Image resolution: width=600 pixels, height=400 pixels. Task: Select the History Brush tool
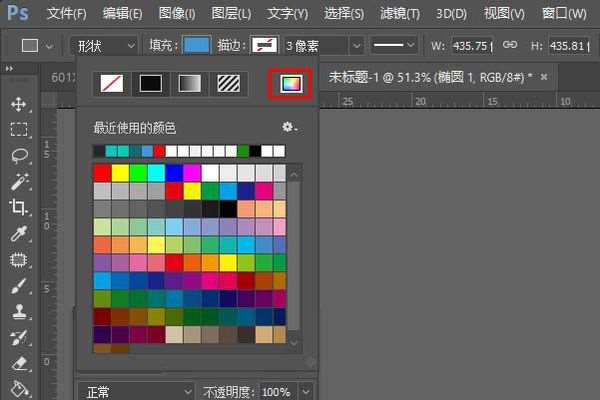(x=19, y=337)
